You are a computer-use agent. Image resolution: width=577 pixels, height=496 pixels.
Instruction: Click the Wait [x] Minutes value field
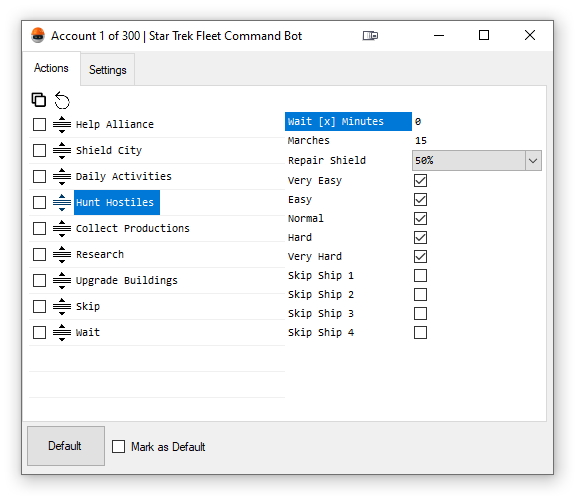478,121
